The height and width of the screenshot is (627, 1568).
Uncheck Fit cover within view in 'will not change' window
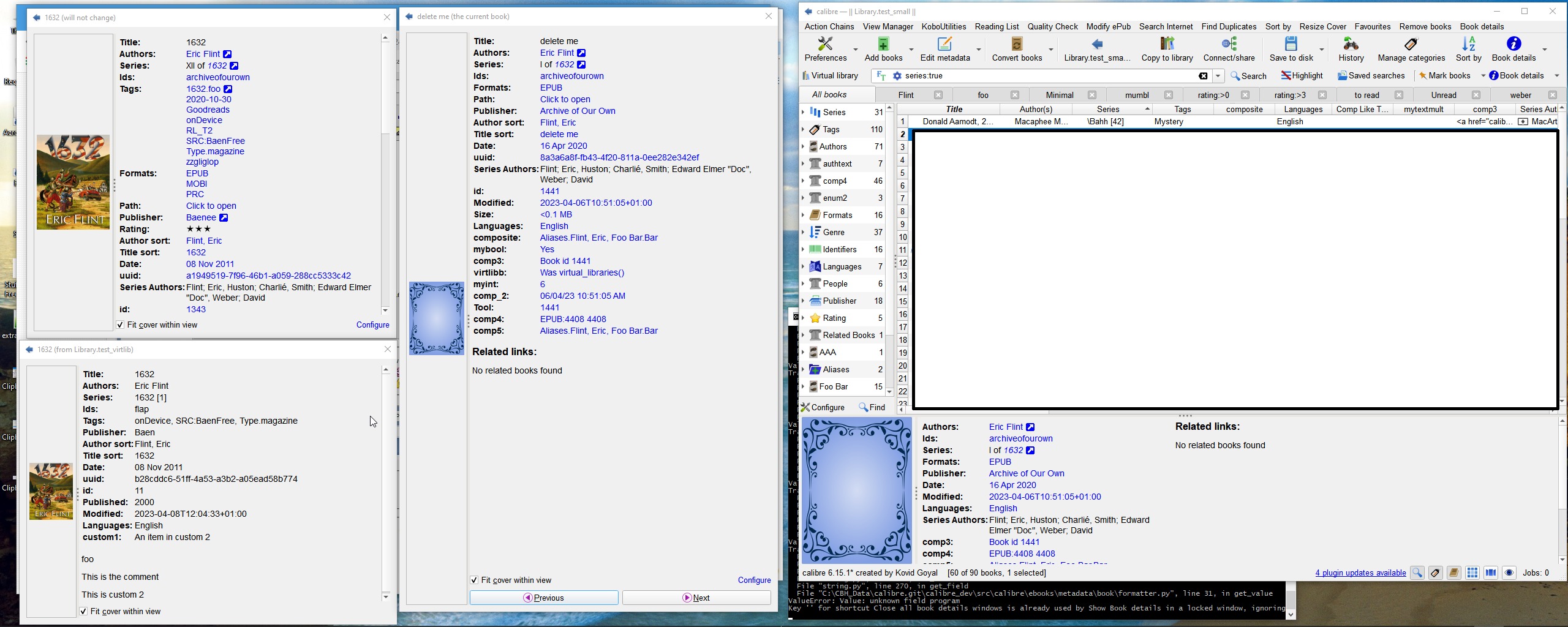[121, 325]
